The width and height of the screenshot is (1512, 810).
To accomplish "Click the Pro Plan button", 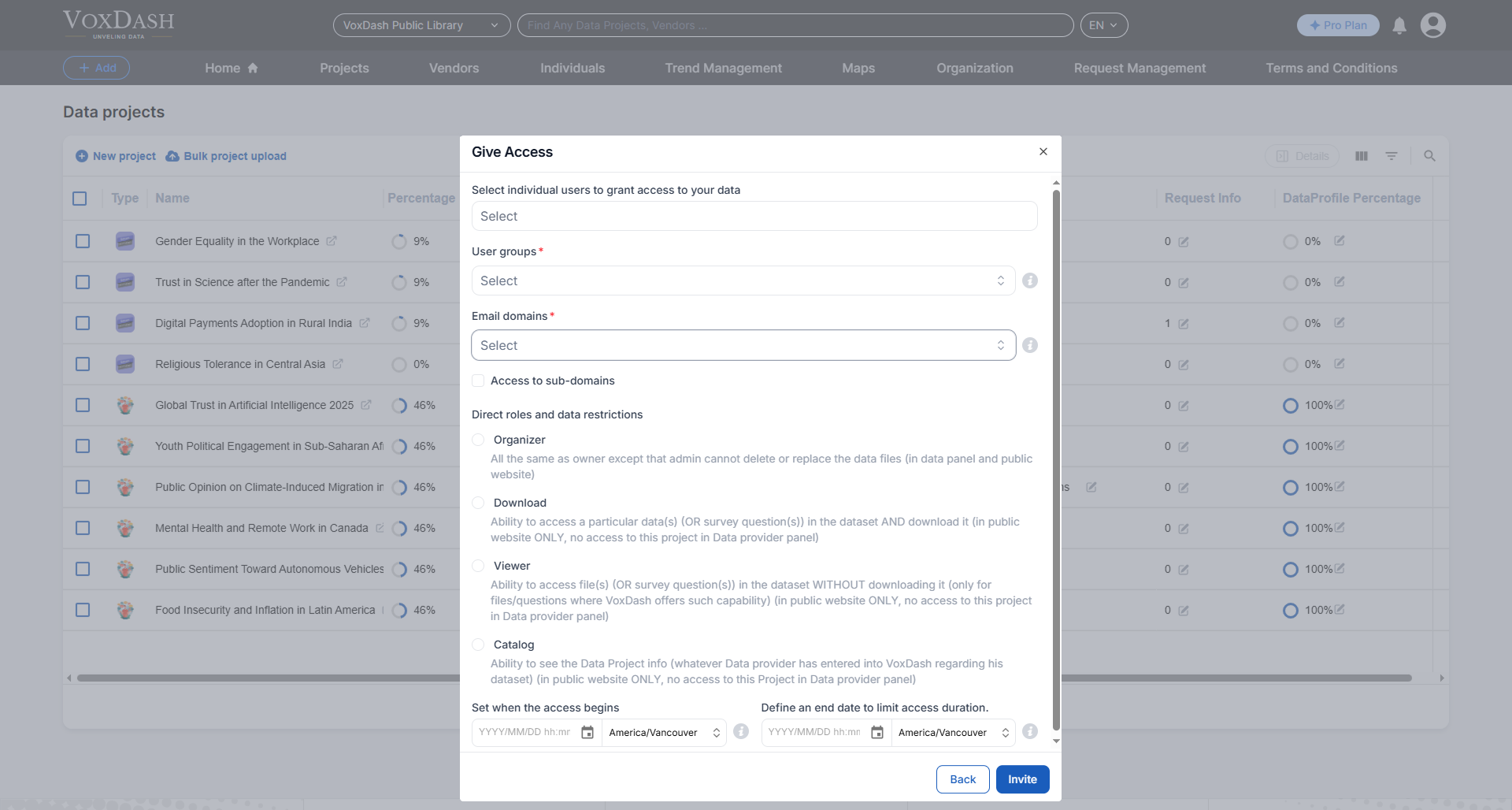I will click(x=1338, y=25).
